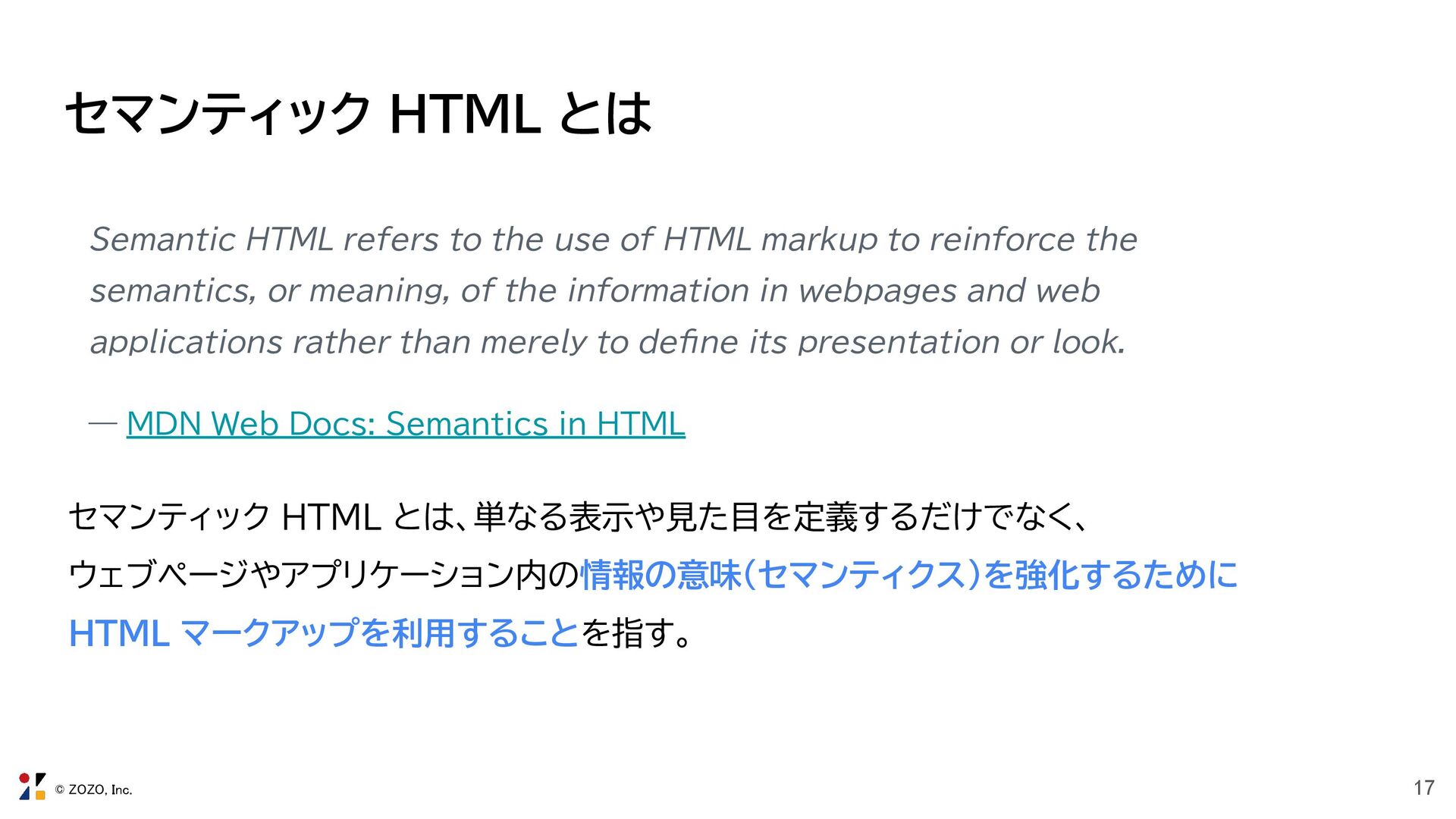Viewport: 1456px width, 819px height.
Task: Click the ending text を指す。
Action: tap(635, 632)
